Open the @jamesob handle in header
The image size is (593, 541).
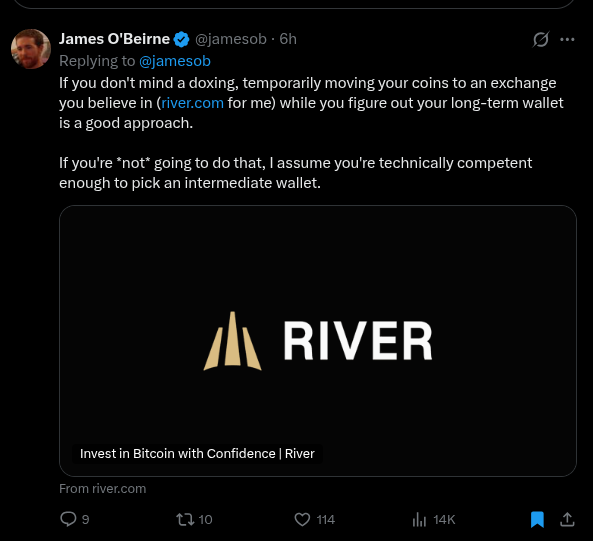pyautogui.click(x=231, y=39)
